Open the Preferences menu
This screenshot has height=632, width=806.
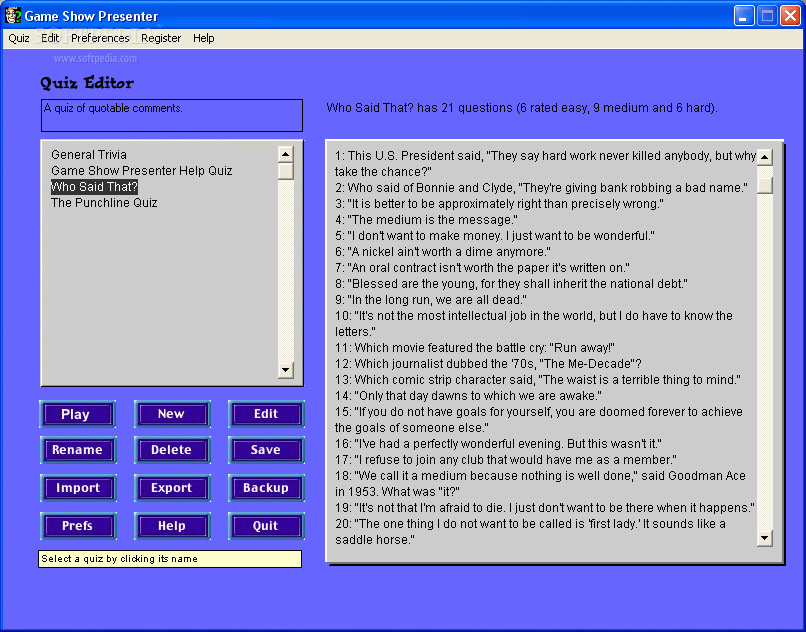point(100,38)
